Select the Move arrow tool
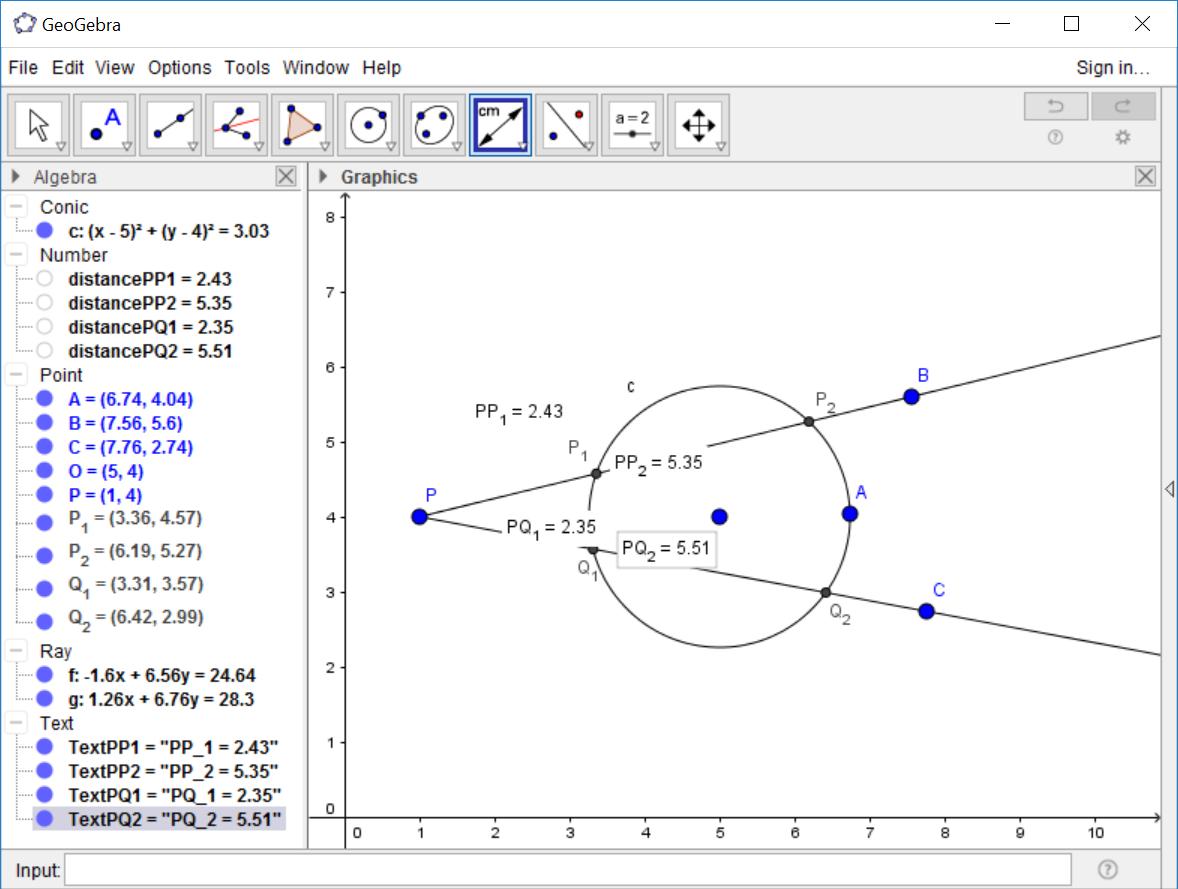The width and height of the screenshot is (1178, 889). pos(39,125)
